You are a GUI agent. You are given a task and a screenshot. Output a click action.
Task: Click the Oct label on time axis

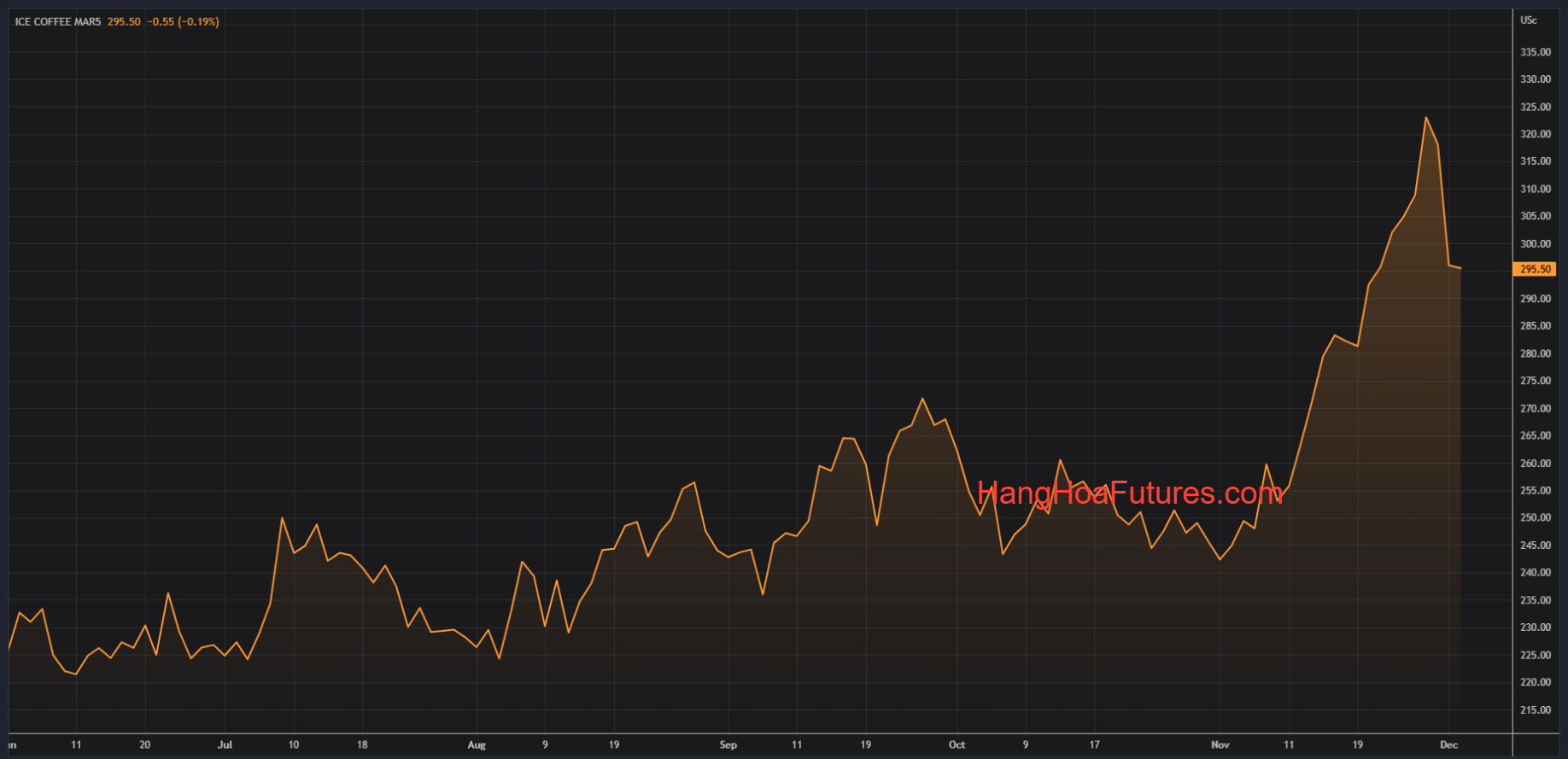(x=957, y=744)
